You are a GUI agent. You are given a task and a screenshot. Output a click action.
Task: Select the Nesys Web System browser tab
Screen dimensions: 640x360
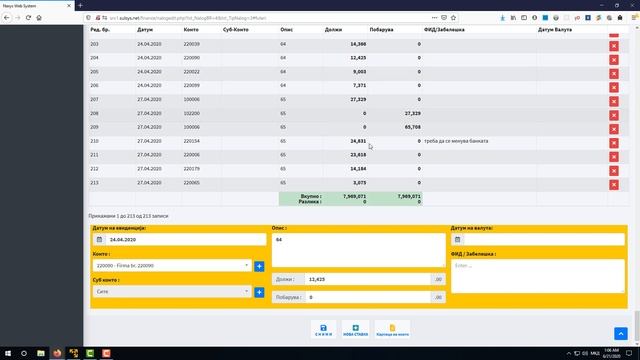coord(37,6)
